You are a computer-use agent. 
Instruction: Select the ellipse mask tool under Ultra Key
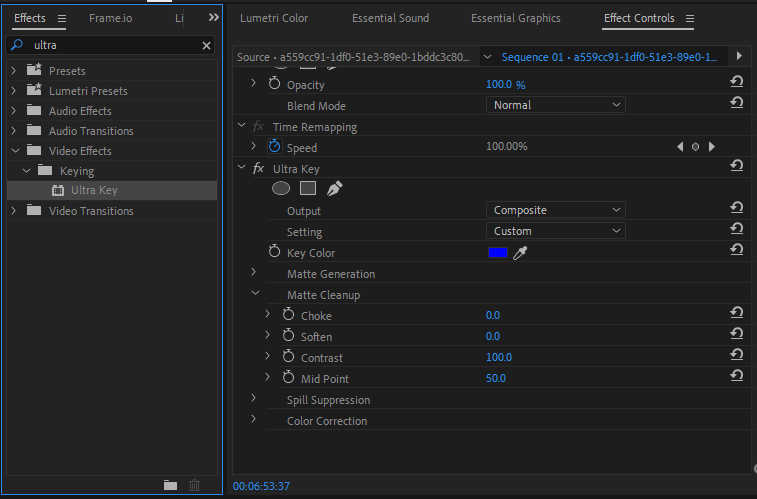point(281,188)
